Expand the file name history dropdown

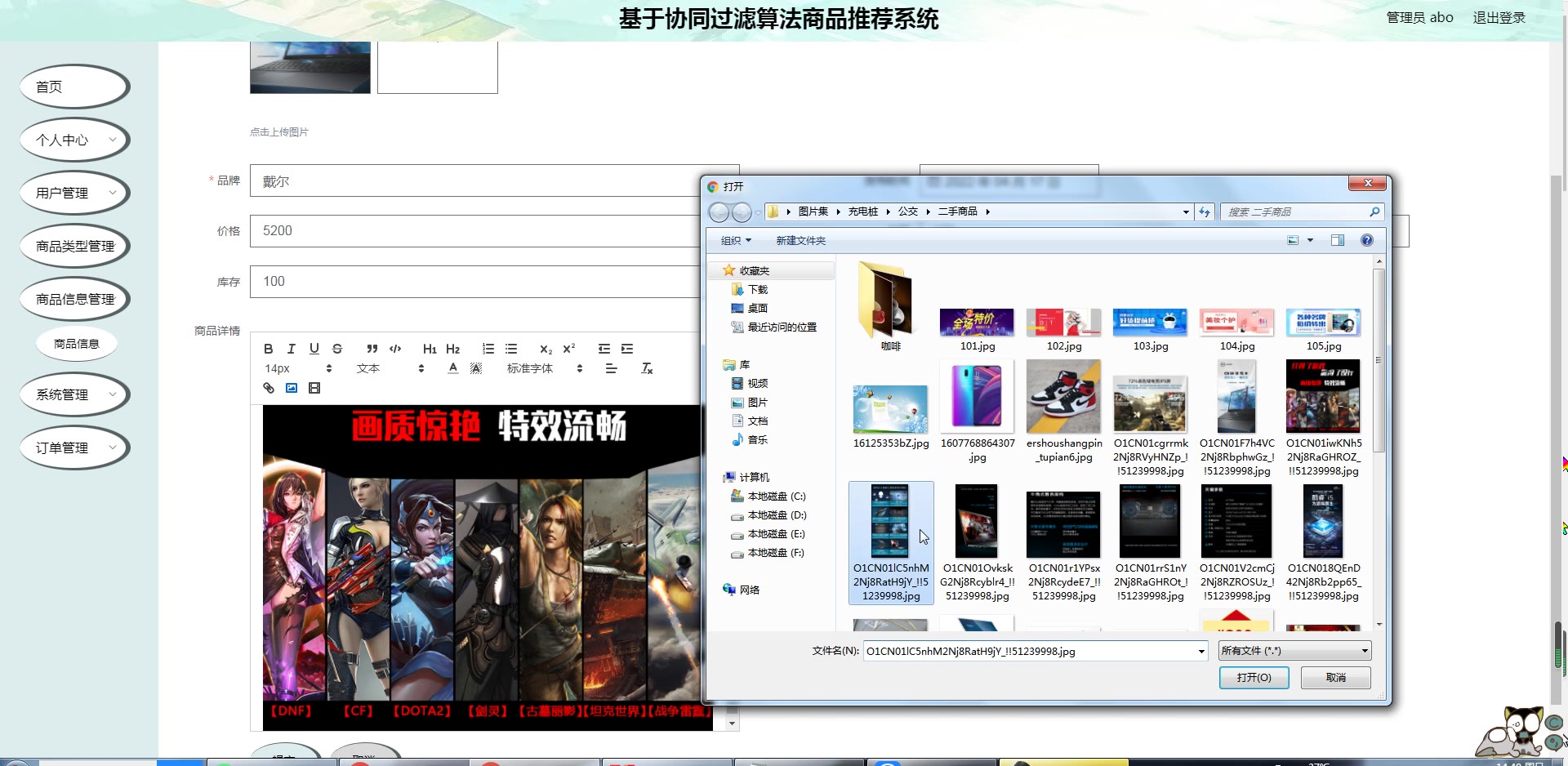(1201, 651)
